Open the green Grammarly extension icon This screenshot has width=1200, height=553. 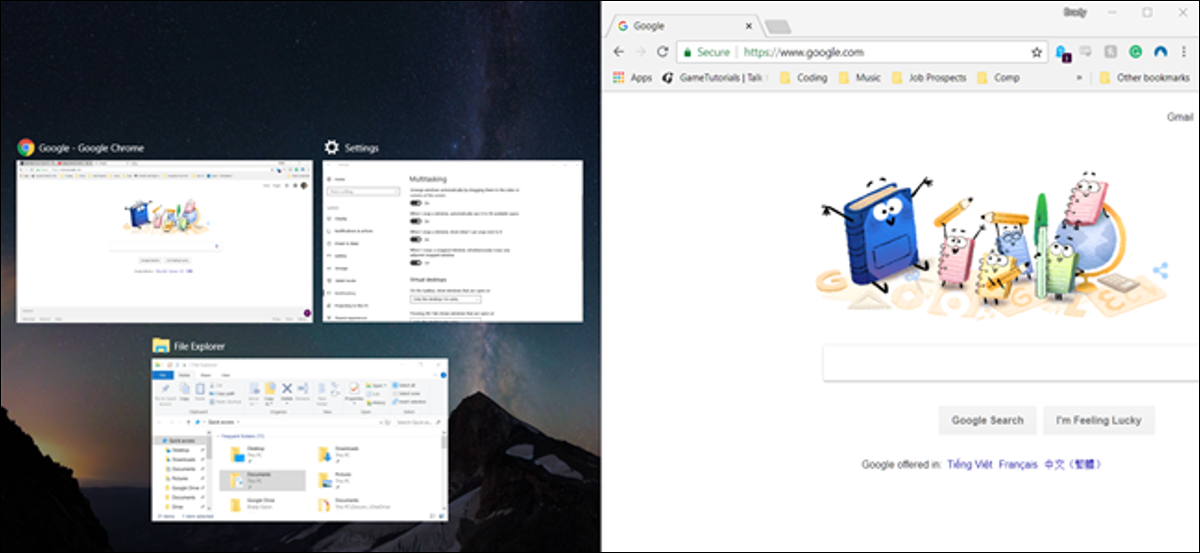point(1136,52)
